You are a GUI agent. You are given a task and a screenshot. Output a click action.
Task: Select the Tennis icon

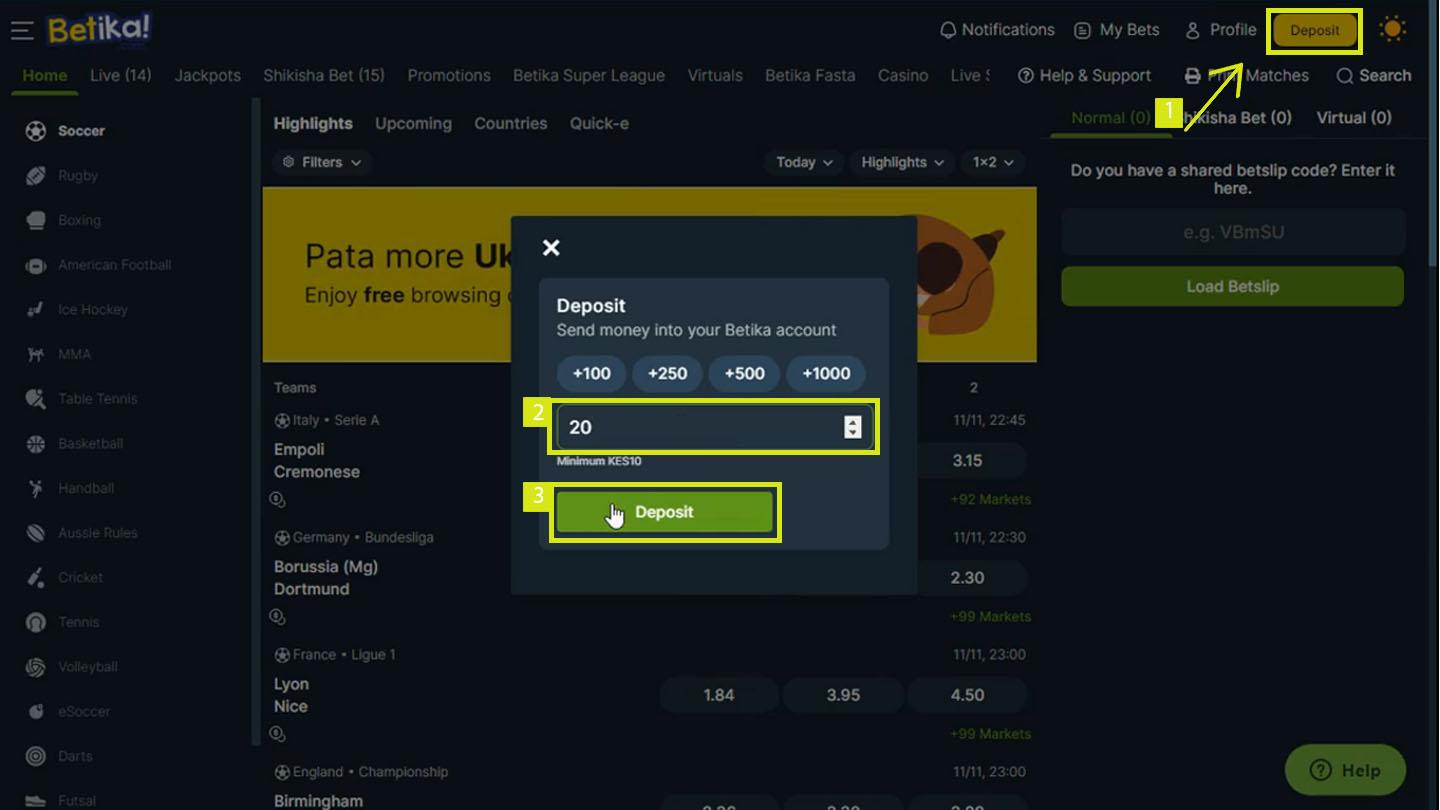36,622
